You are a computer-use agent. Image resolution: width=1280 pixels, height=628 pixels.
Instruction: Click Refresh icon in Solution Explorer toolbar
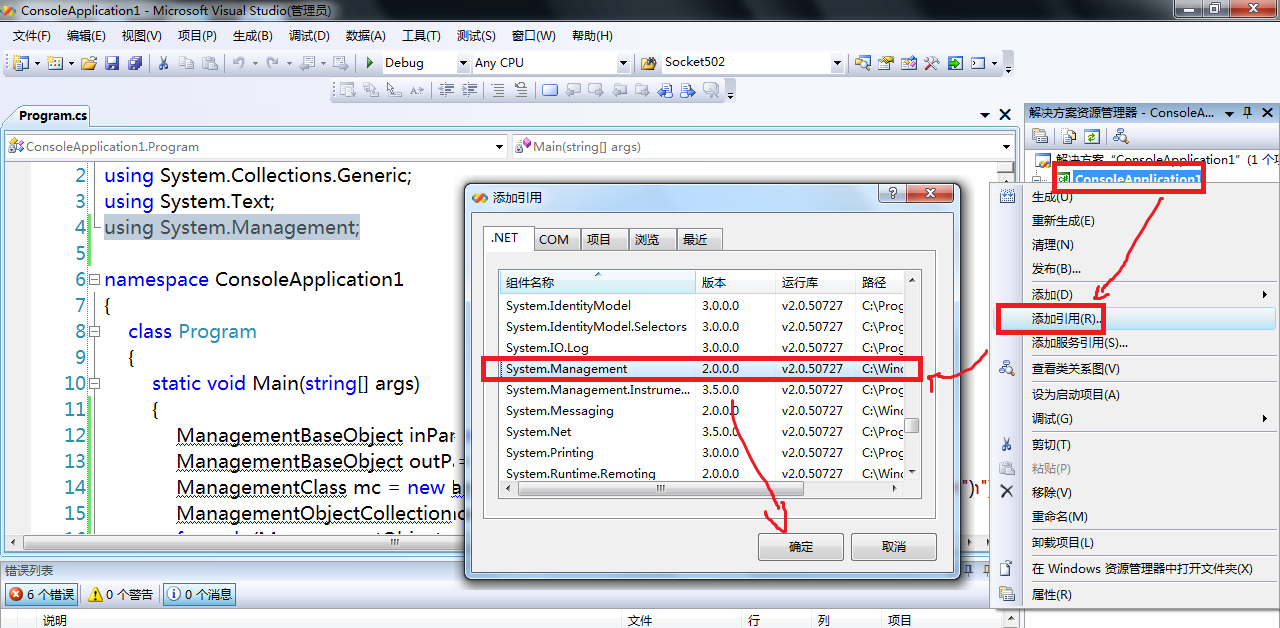coord(1093,136)
